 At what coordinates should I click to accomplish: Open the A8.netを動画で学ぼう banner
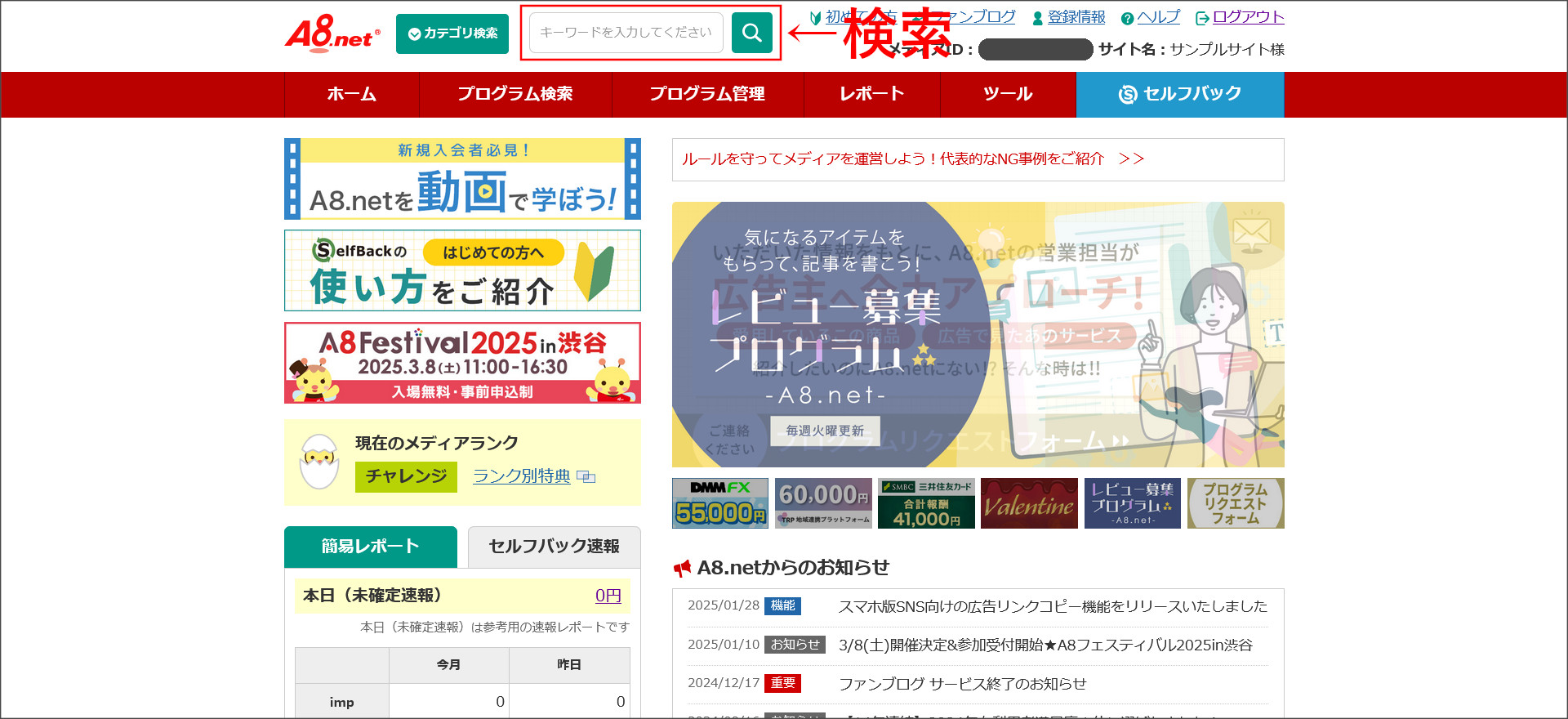point(462,179)
